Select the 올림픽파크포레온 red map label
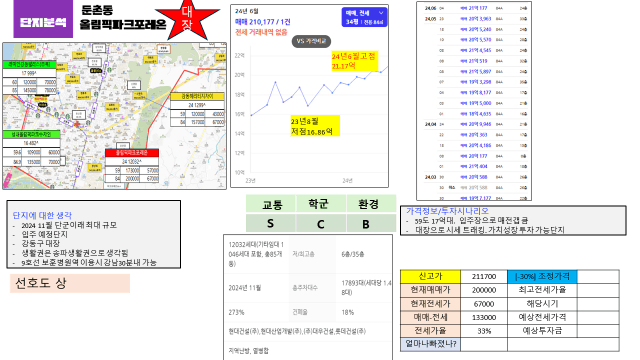The width and height of the screenshot is (640, 360). [x=131, y=153]
